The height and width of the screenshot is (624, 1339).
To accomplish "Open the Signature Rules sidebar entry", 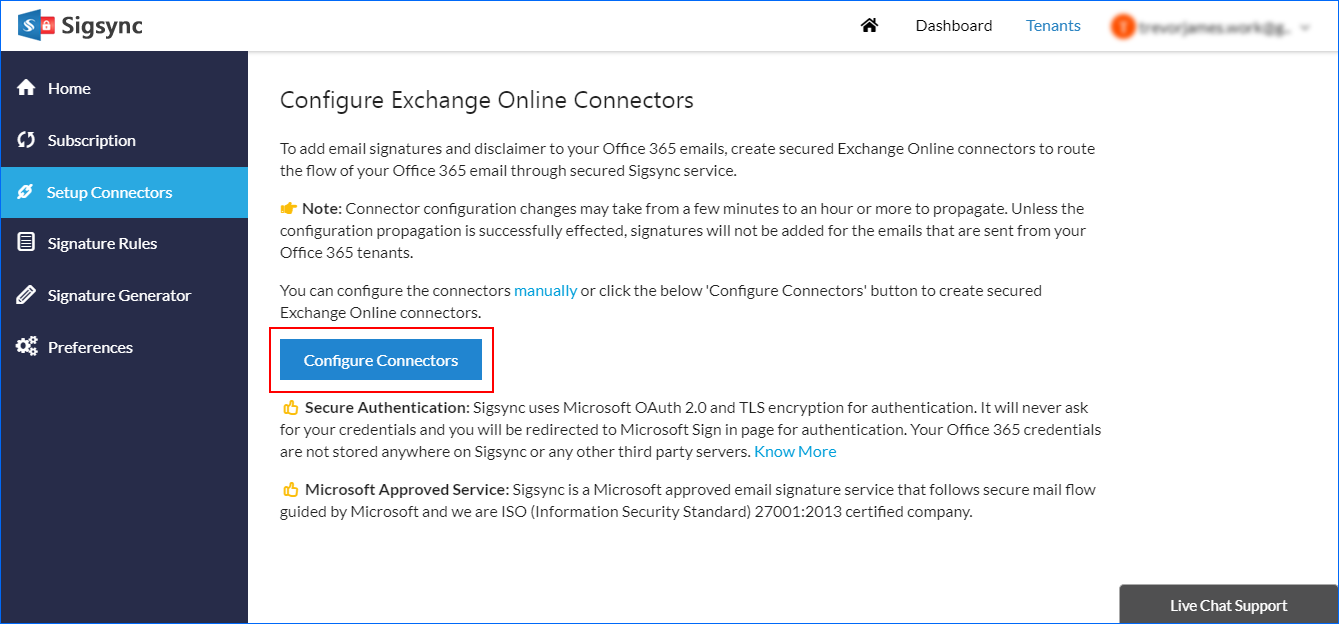I will click(102, 243).
